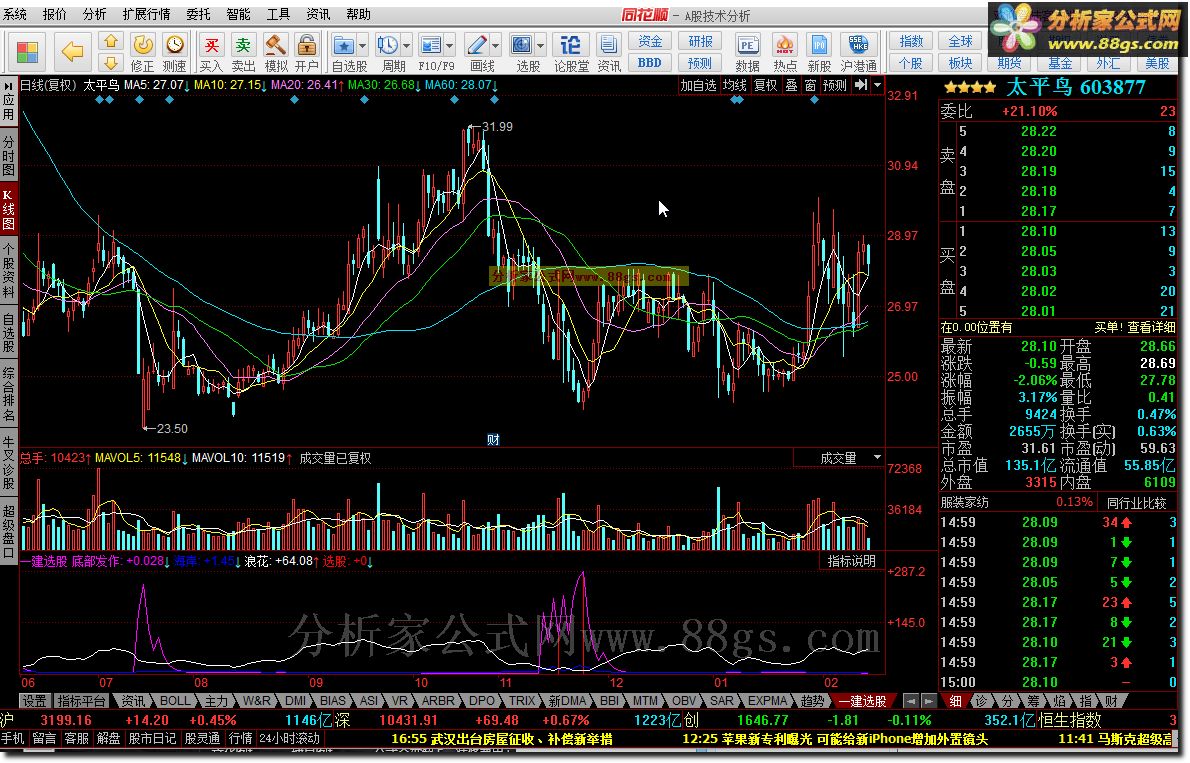Open the chart header options dropdown arrow
Image resolution: width=1190 pixels, height=763 pixels.
[877, 85]
